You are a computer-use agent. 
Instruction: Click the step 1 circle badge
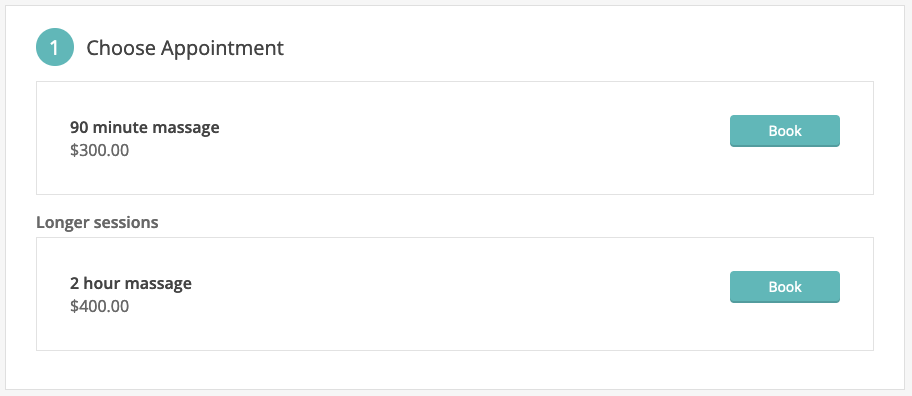(x=55, y=47)
